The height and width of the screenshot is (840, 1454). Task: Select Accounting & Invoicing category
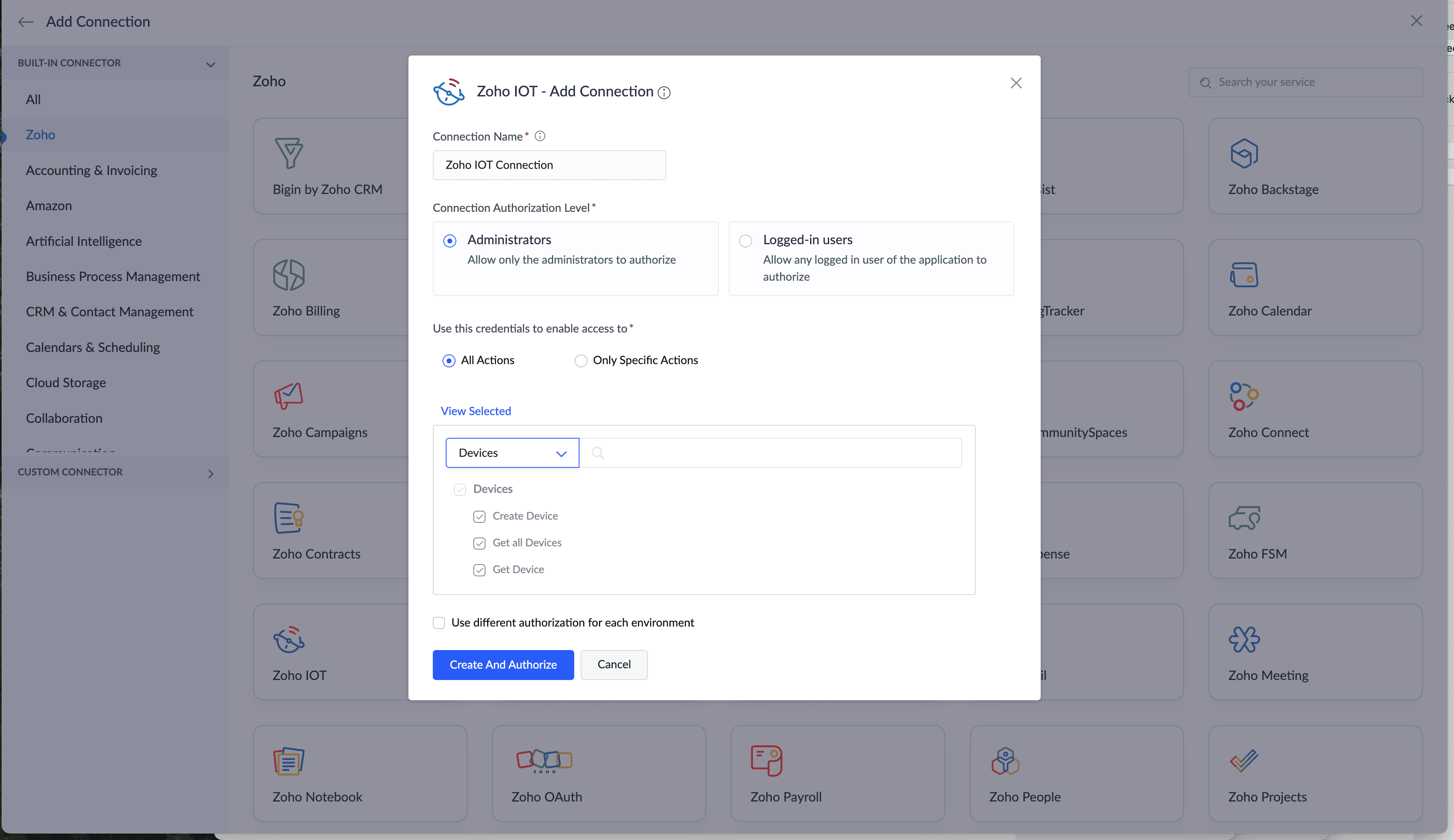coord(91,171)
